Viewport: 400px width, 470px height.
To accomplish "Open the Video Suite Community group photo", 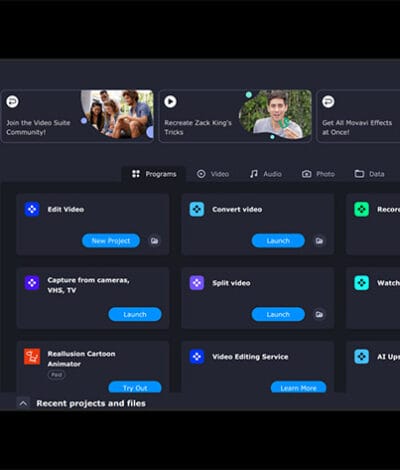I will point(117,114).
